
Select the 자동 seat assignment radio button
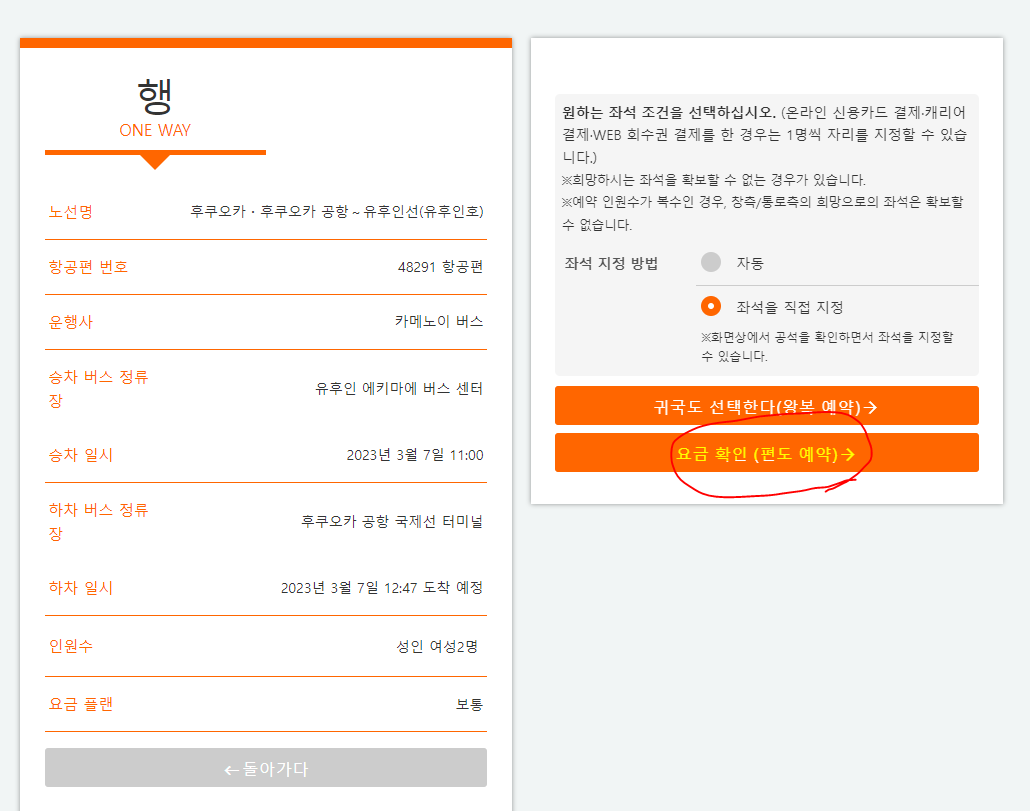(711, 262)
